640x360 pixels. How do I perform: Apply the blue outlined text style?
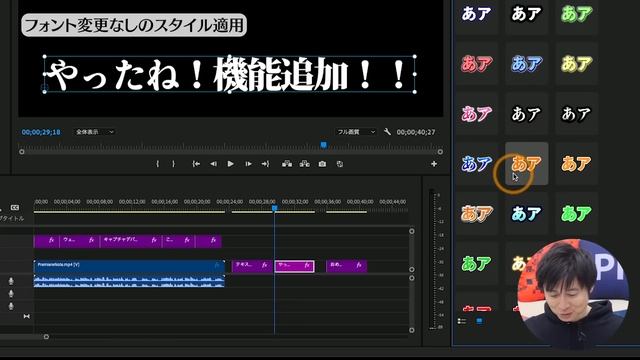(x=527, y=64)
